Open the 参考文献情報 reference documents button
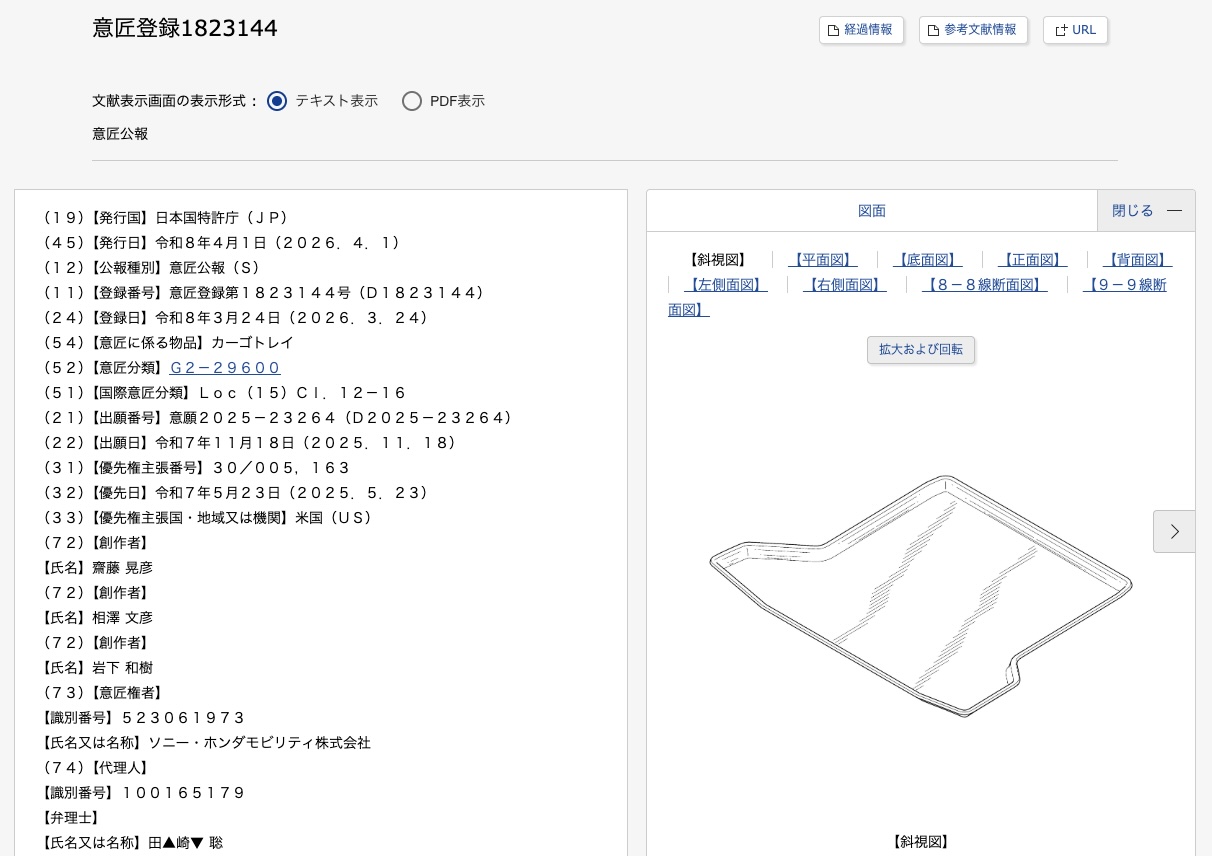Viewport: 1212px width, 856px height. 973,30
